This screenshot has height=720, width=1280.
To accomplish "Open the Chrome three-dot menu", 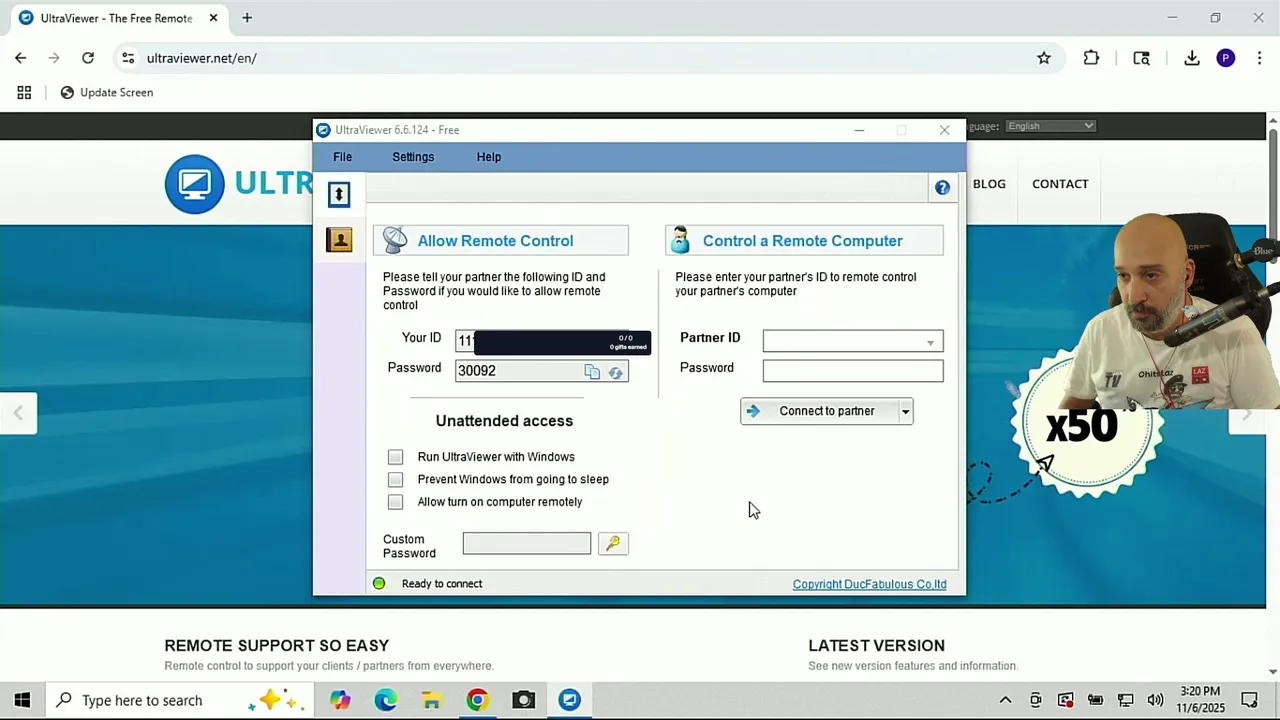I will pyautogui.click(x=1259, y=58).
